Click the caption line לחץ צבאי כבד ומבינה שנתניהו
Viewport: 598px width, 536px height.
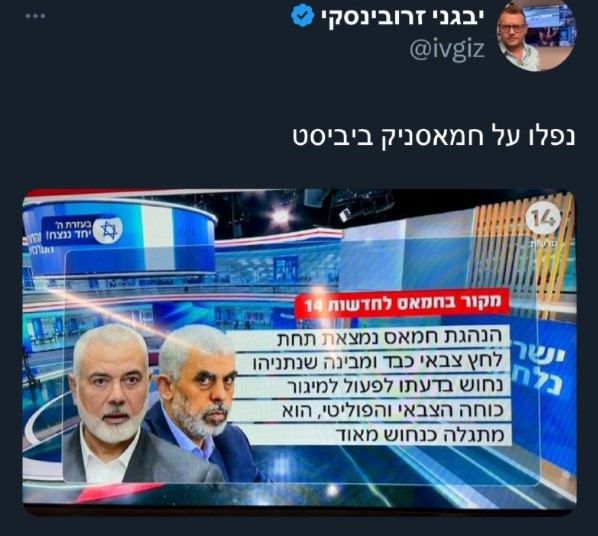[376, 361]
